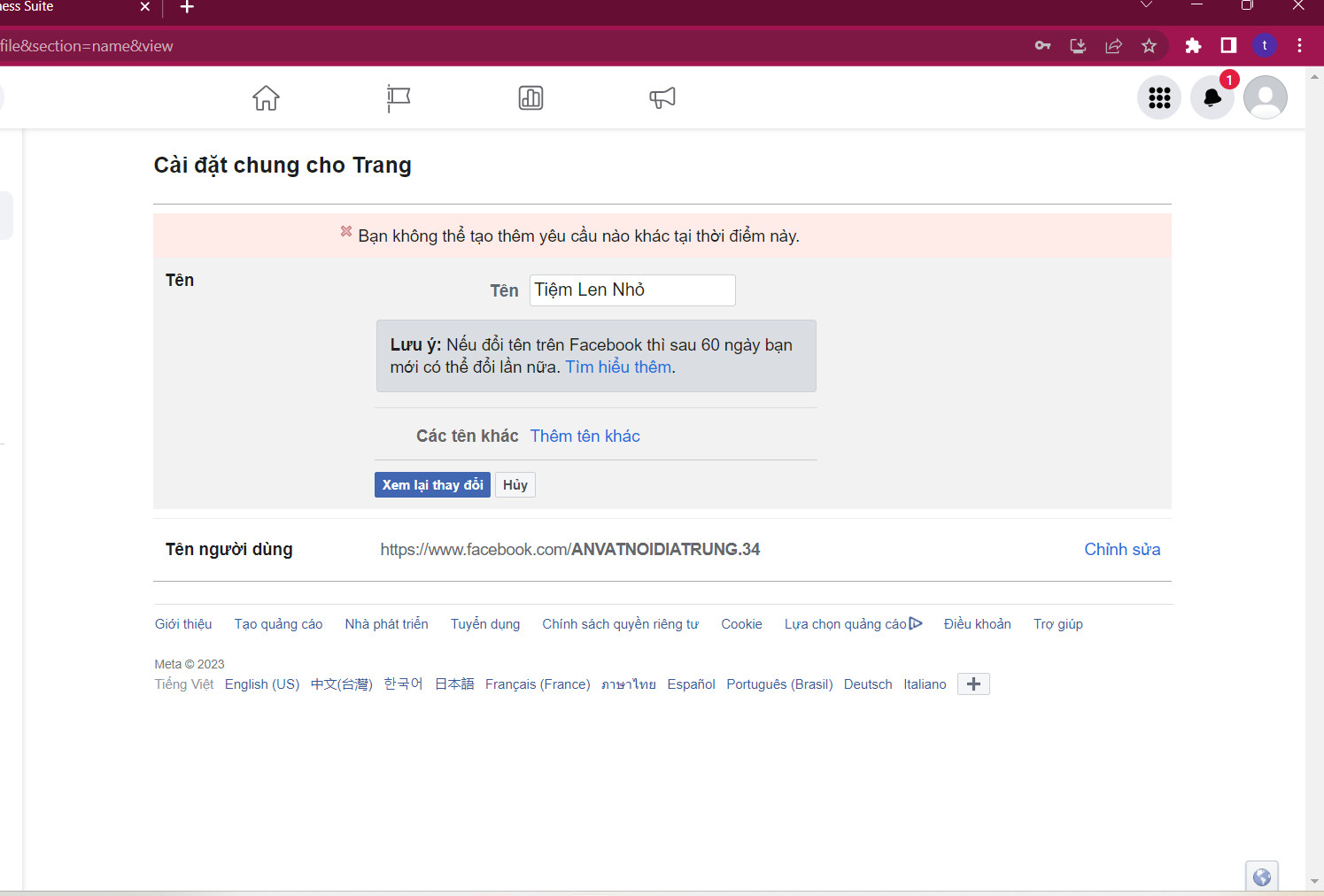Open Cookie footer link

pyautogui.click(x=741, y=624)
